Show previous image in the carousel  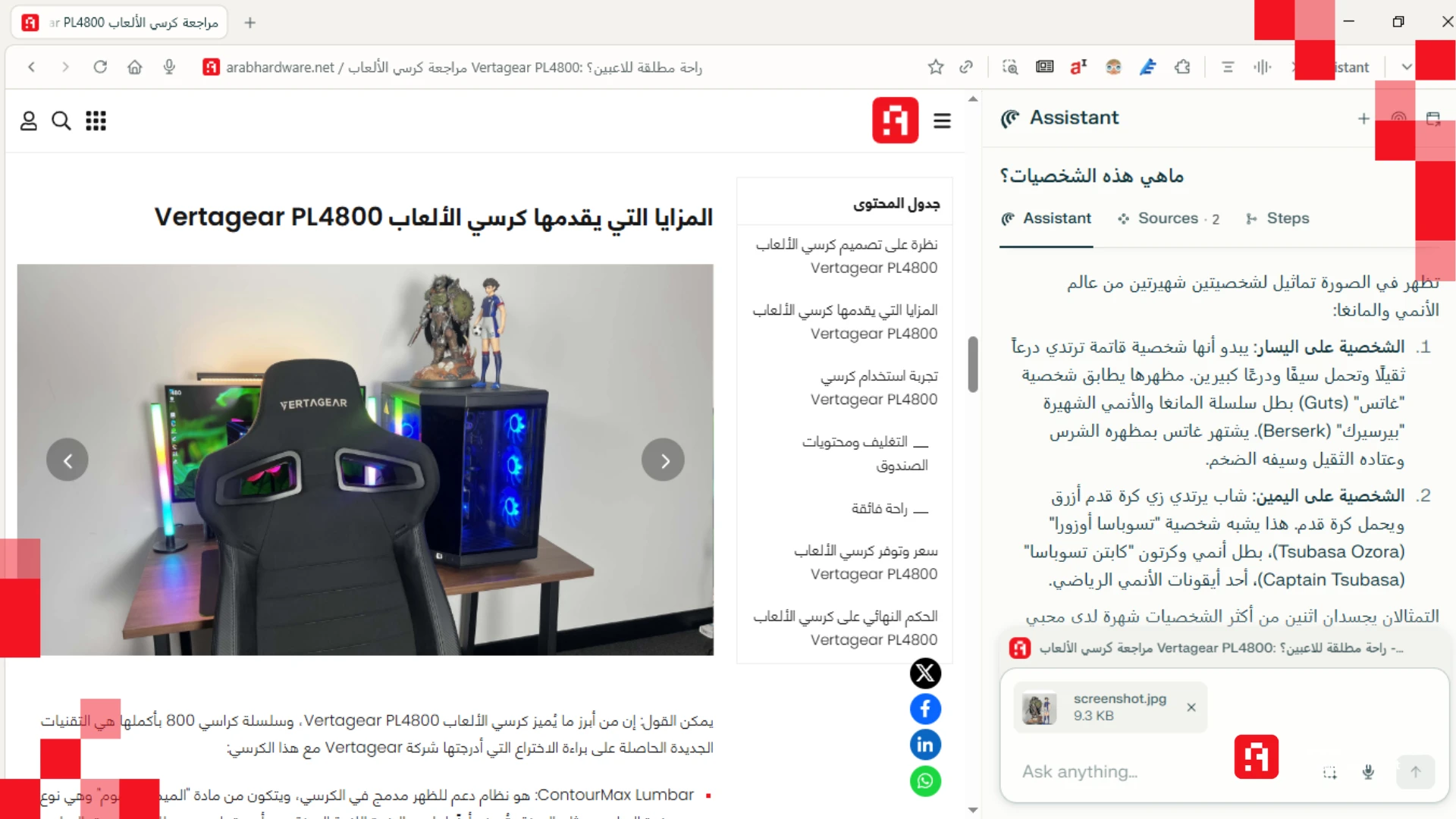pos(67,460)
